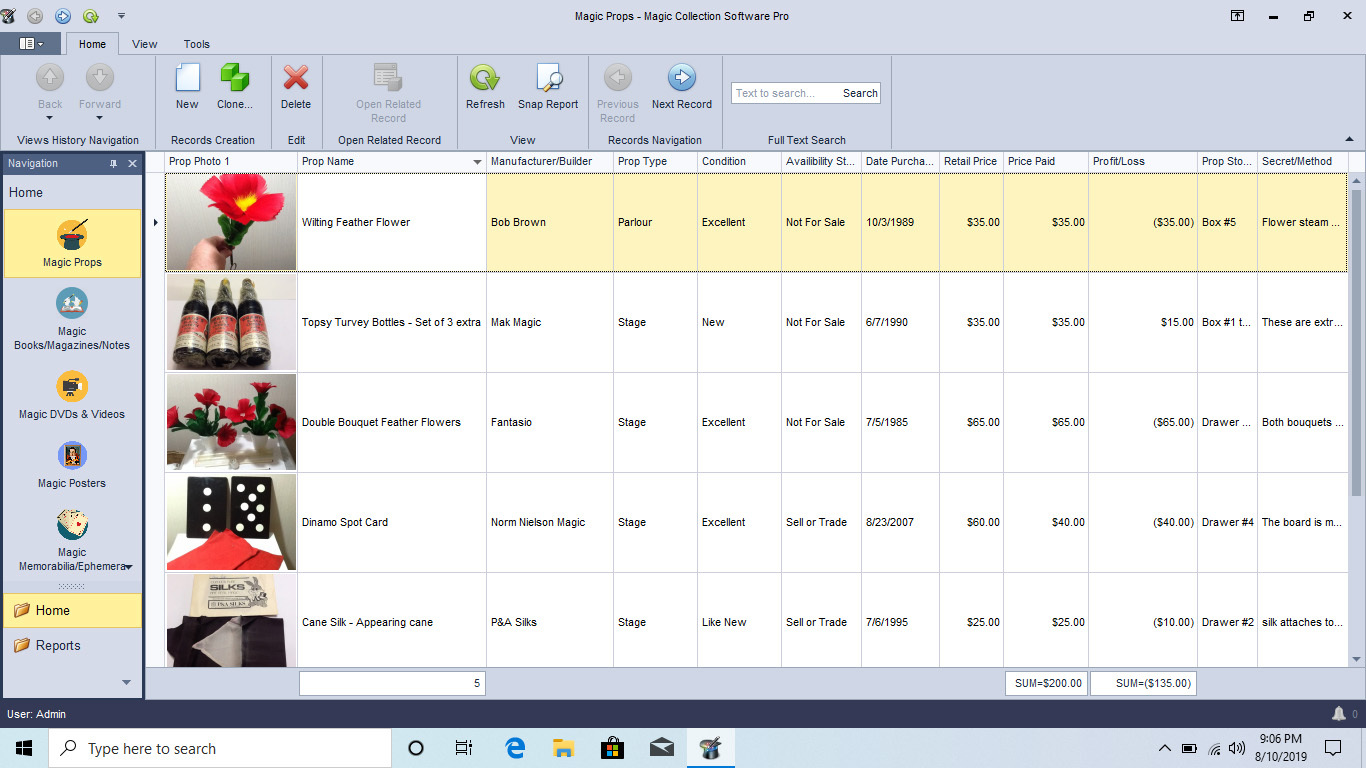Select the Reports navigation group
The image size is (1366, 768).
pos(72,645)
